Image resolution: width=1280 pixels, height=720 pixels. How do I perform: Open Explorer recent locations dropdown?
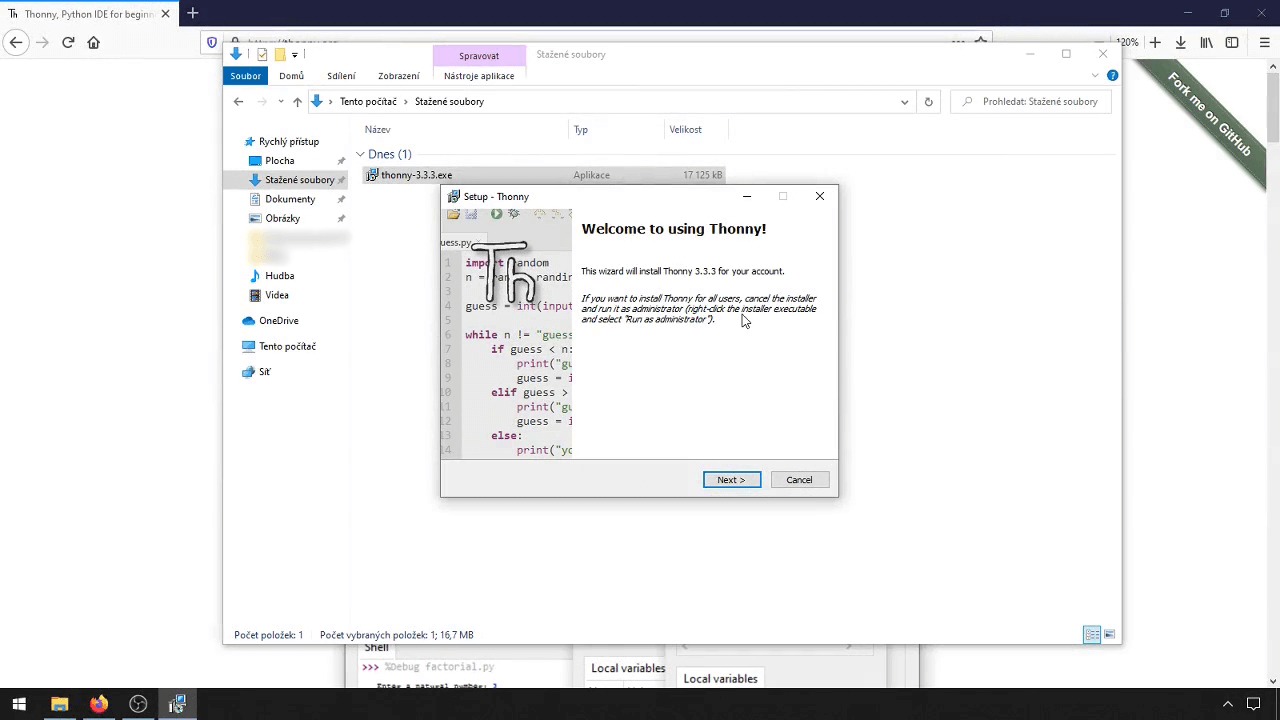point(281,102)
